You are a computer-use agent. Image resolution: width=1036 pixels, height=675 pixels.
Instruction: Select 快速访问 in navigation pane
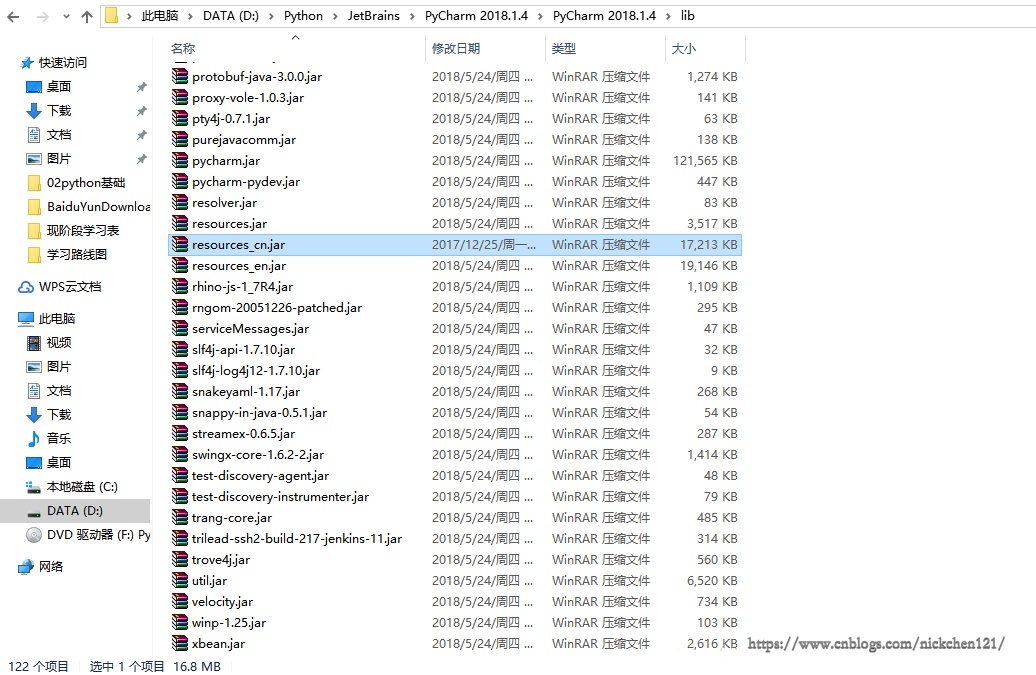(63, 63)
